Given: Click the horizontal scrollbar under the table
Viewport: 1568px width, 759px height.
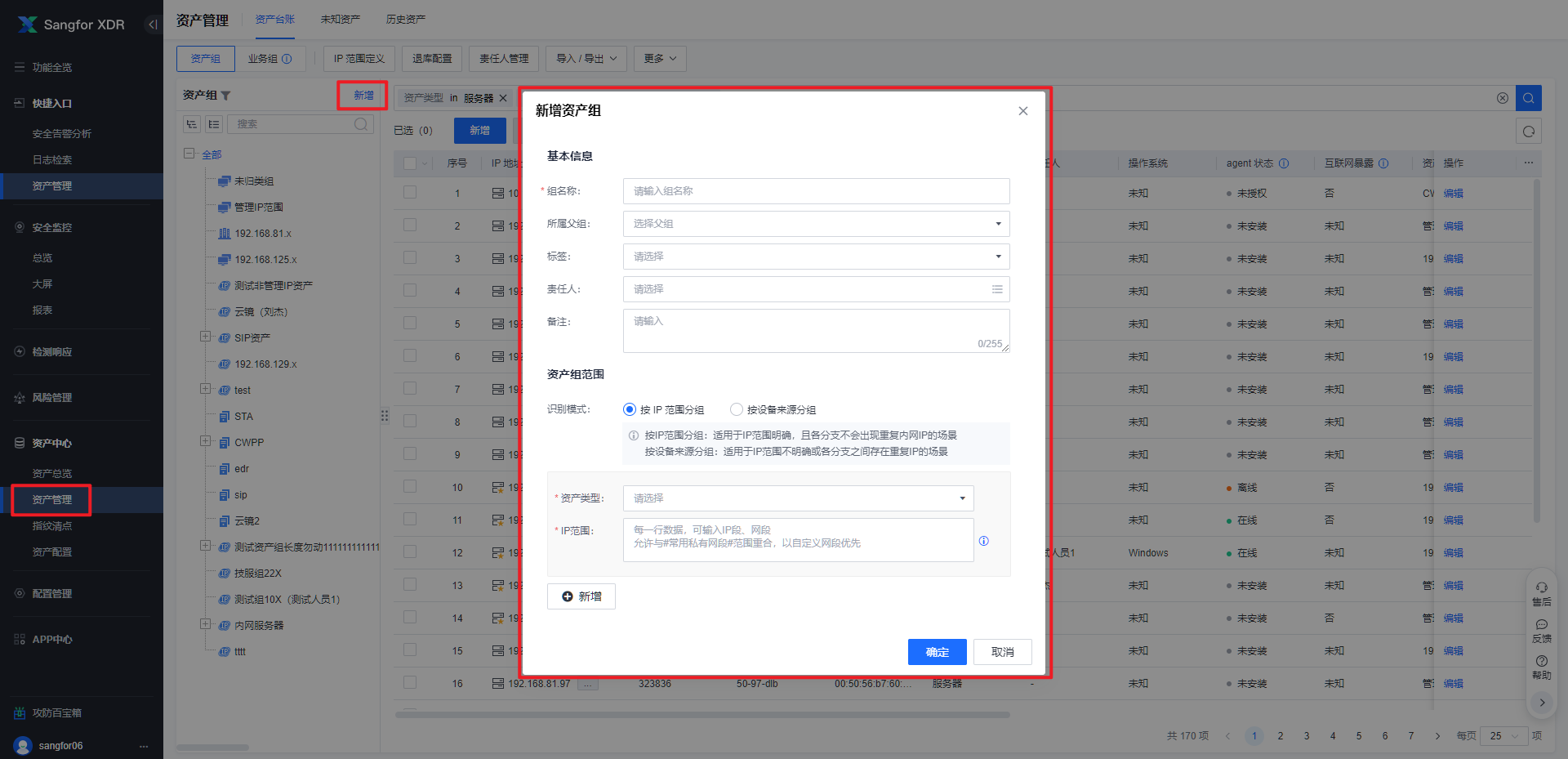Looking at the screenshot, I should [x=702, y=715].
